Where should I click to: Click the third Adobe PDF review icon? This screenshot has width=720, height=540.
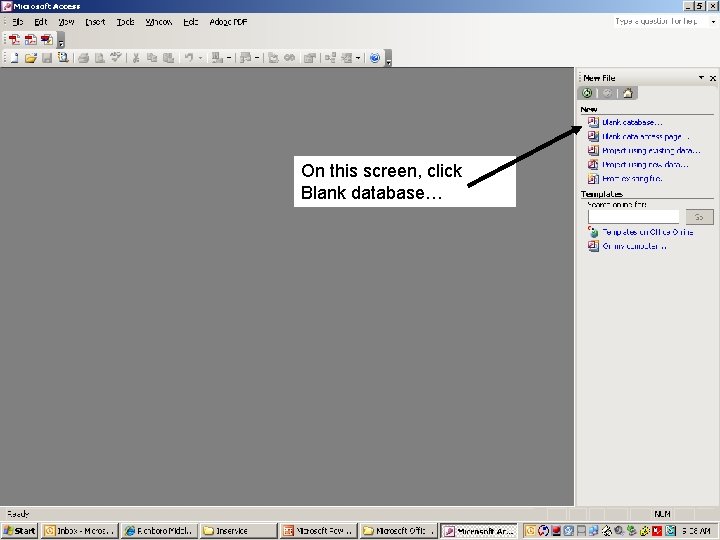47,39
